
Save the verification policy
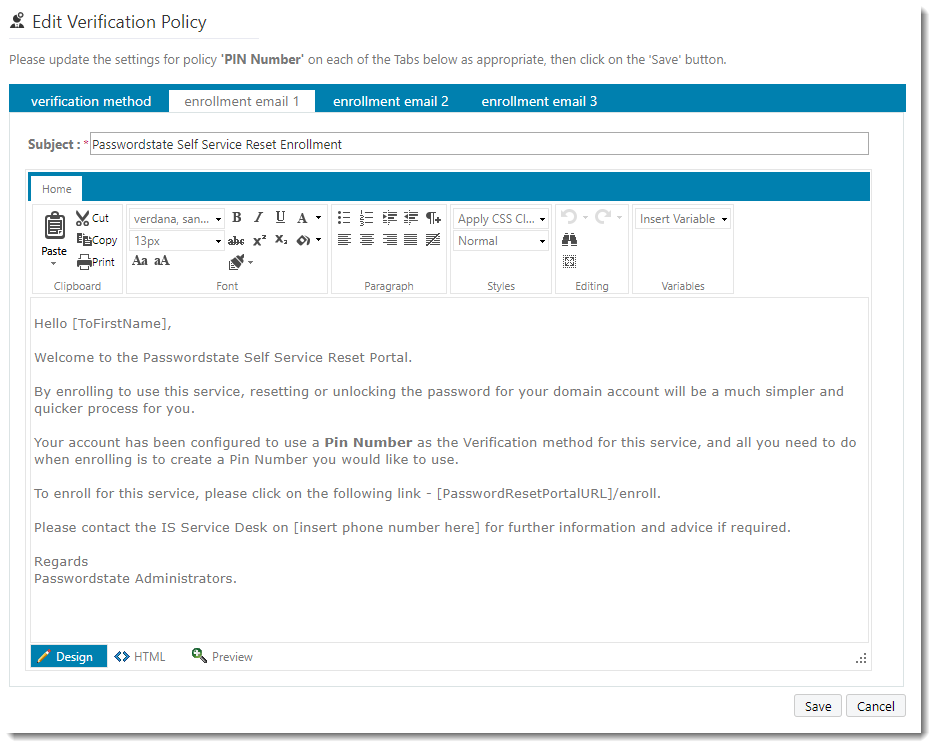click(818, 706)
